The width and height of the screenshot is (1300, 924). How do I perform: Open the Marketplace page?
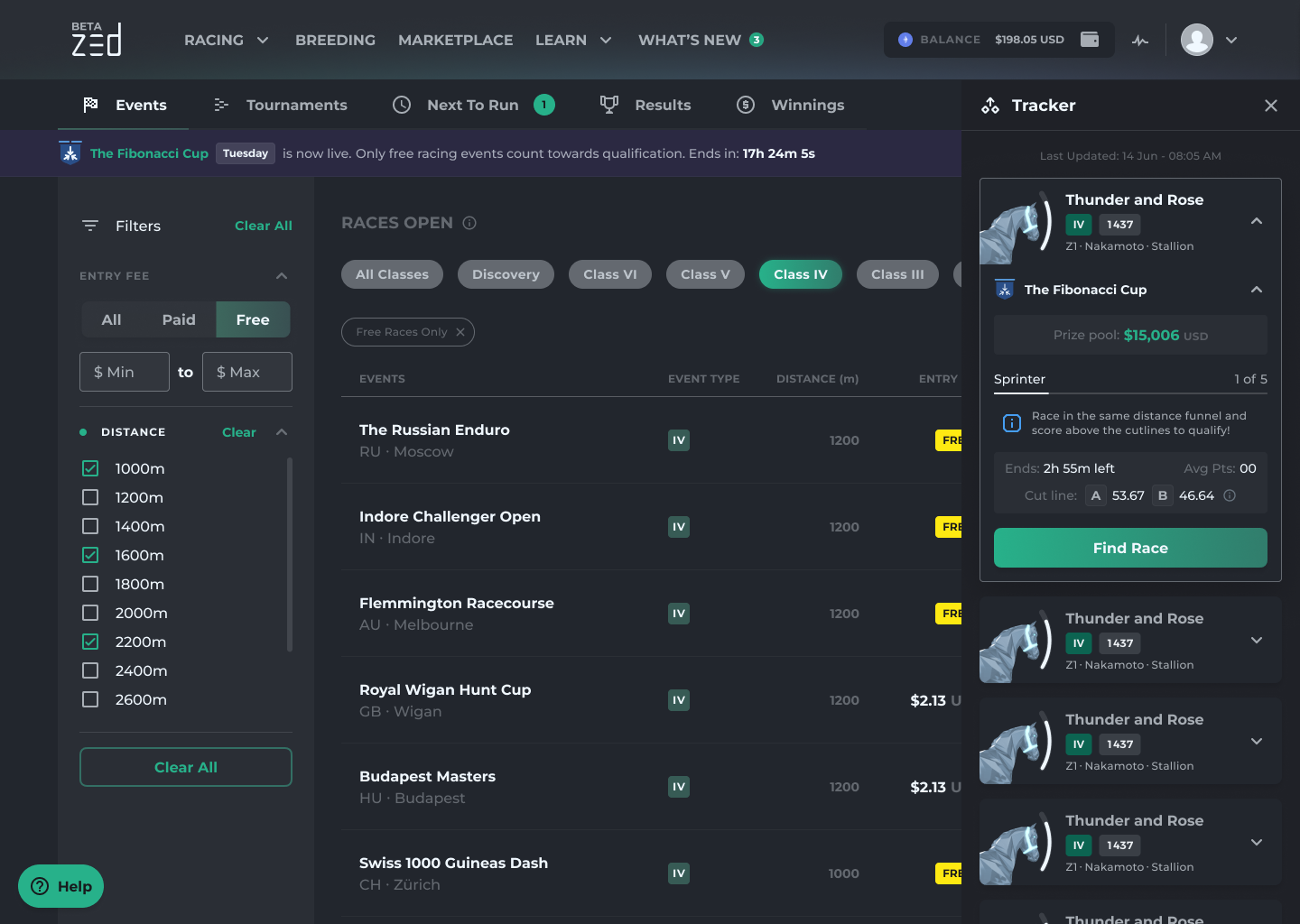[x=456, y=40]
